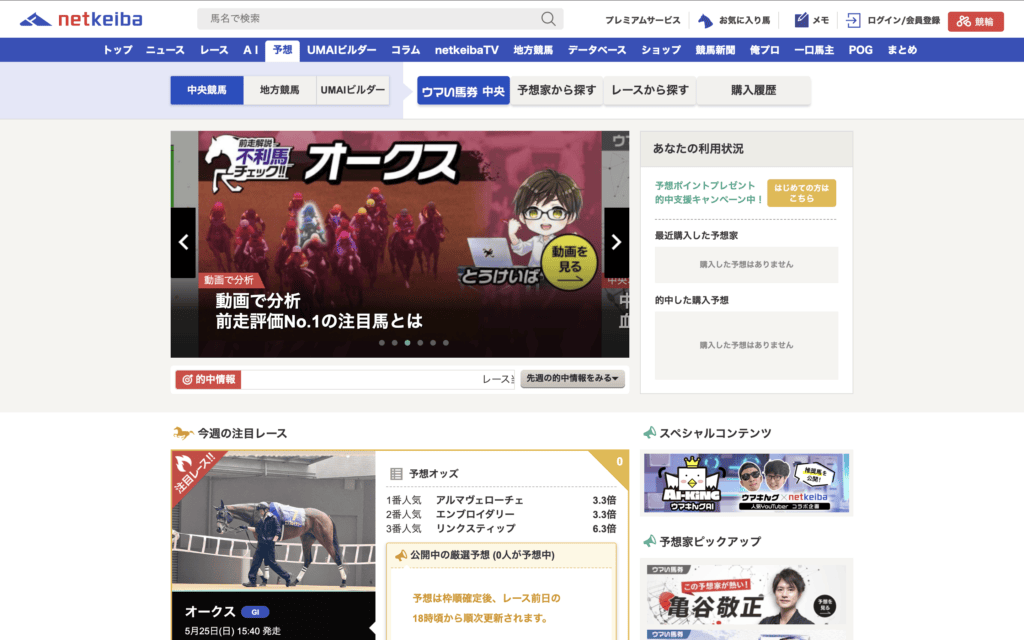Open the memo notepad icon
Screen dimensions: 1024x640
(801, 20)
